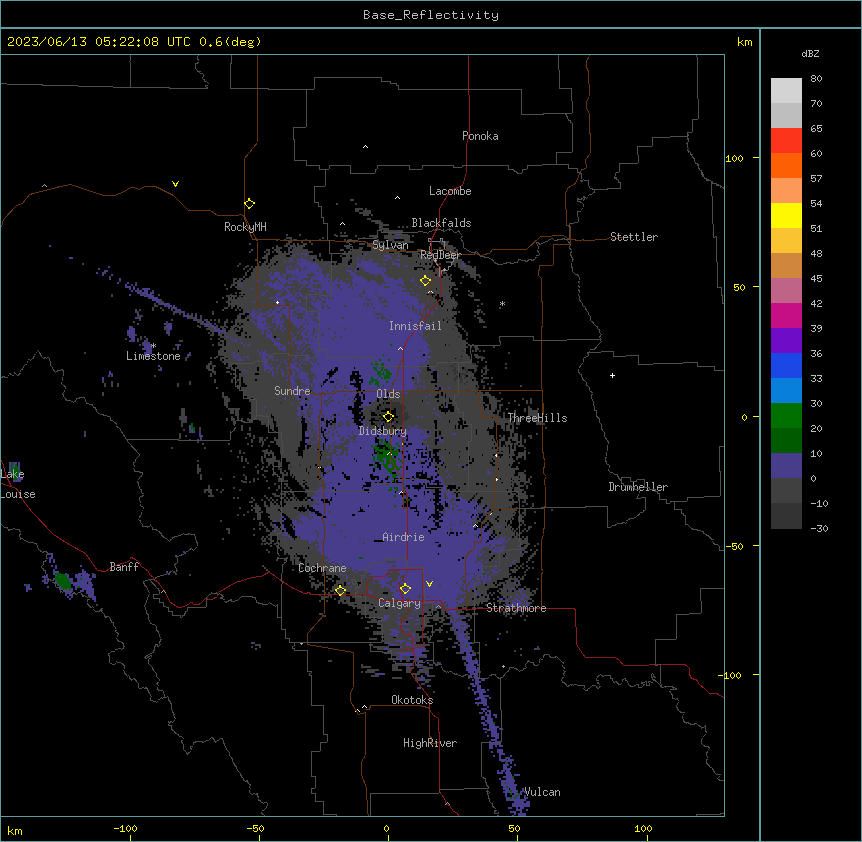Screen dimensions: 862x842
Task: Click the yellow diamond marker below Cochrane
Action: coord(340,591)
